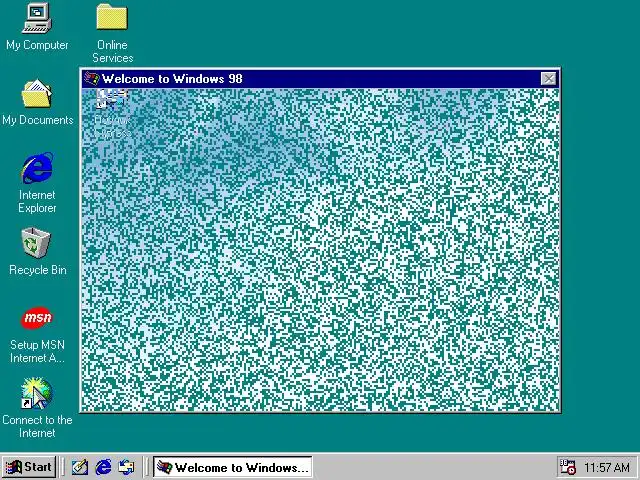640x480 pixels.
Task: Click the 11:57 AM system clock
Action: tap(607, 467)
